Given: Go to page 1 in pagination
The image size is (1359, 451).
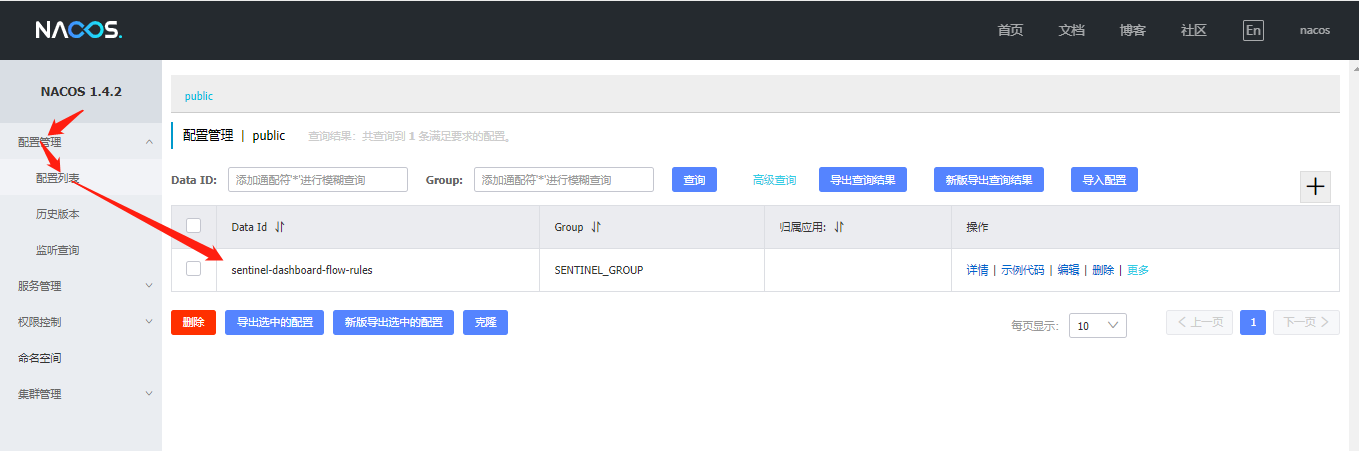Looking at the screenshot, I should [1254, 322].
